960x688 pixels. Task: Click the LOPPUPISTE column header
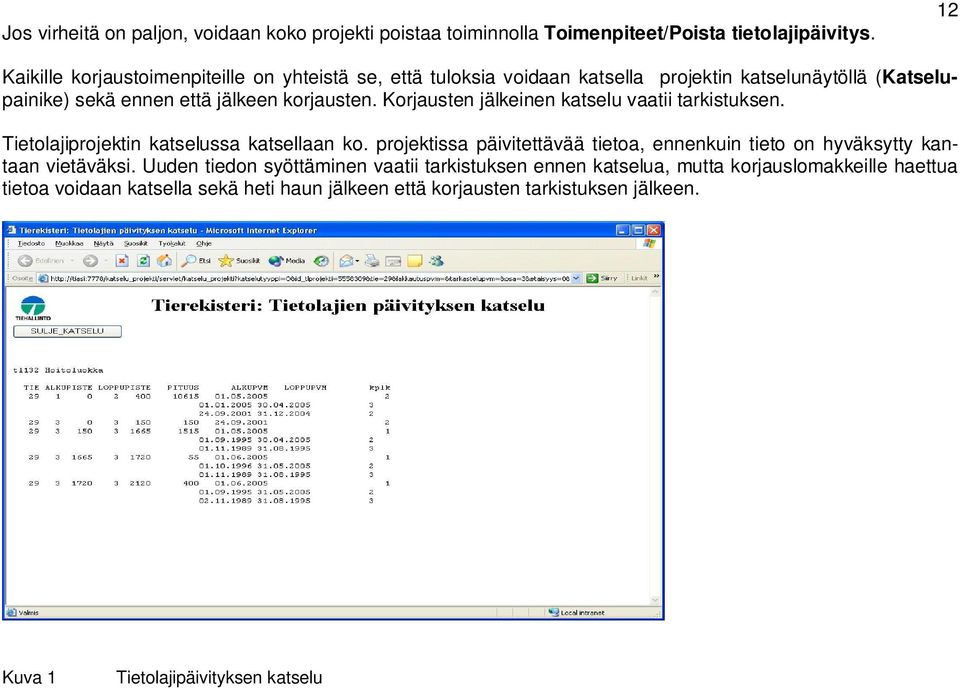point(124,387)
